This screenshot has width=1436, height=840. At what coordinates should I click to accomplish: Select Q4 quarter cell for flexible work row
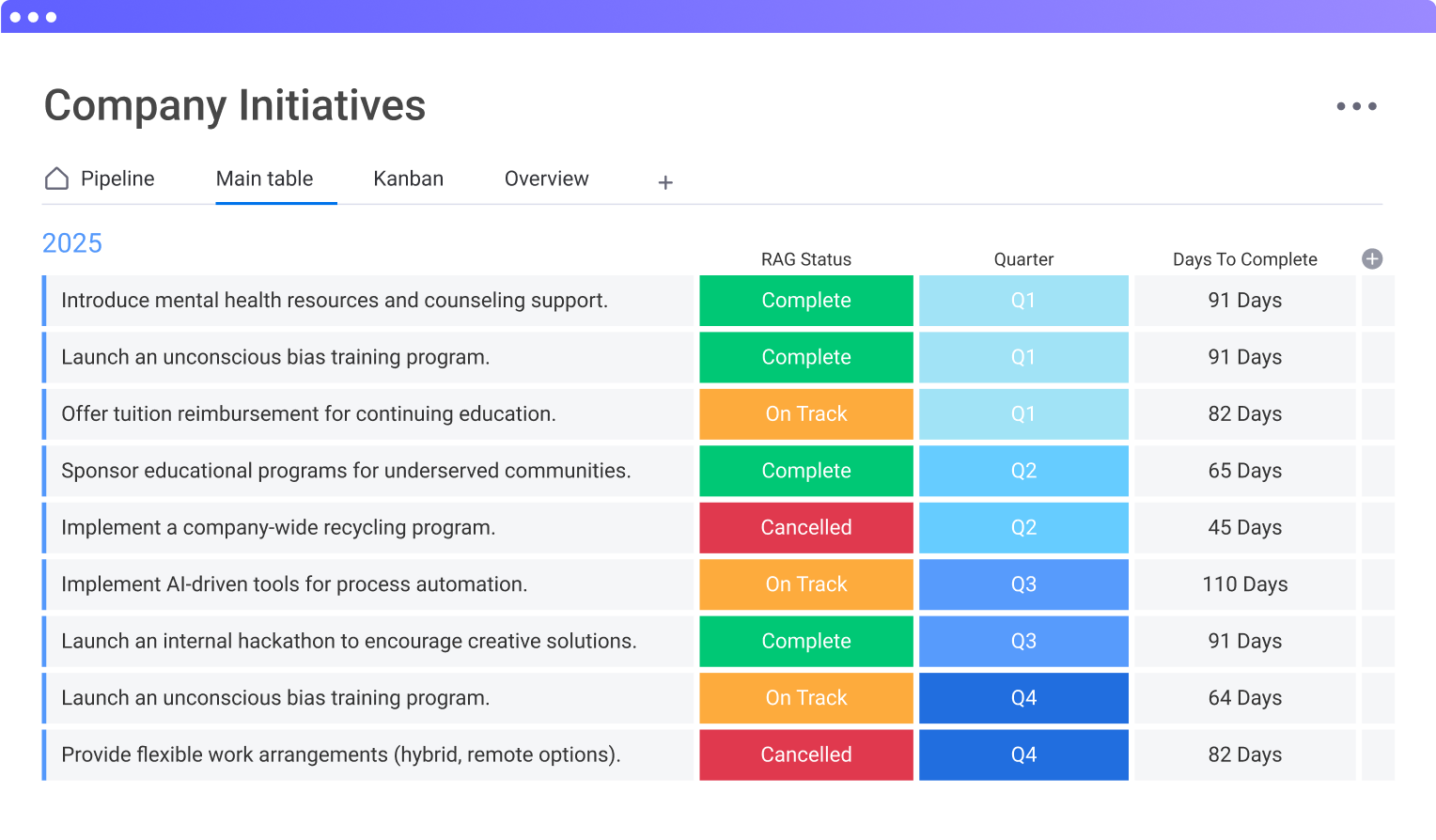[x=1022, y=754]
